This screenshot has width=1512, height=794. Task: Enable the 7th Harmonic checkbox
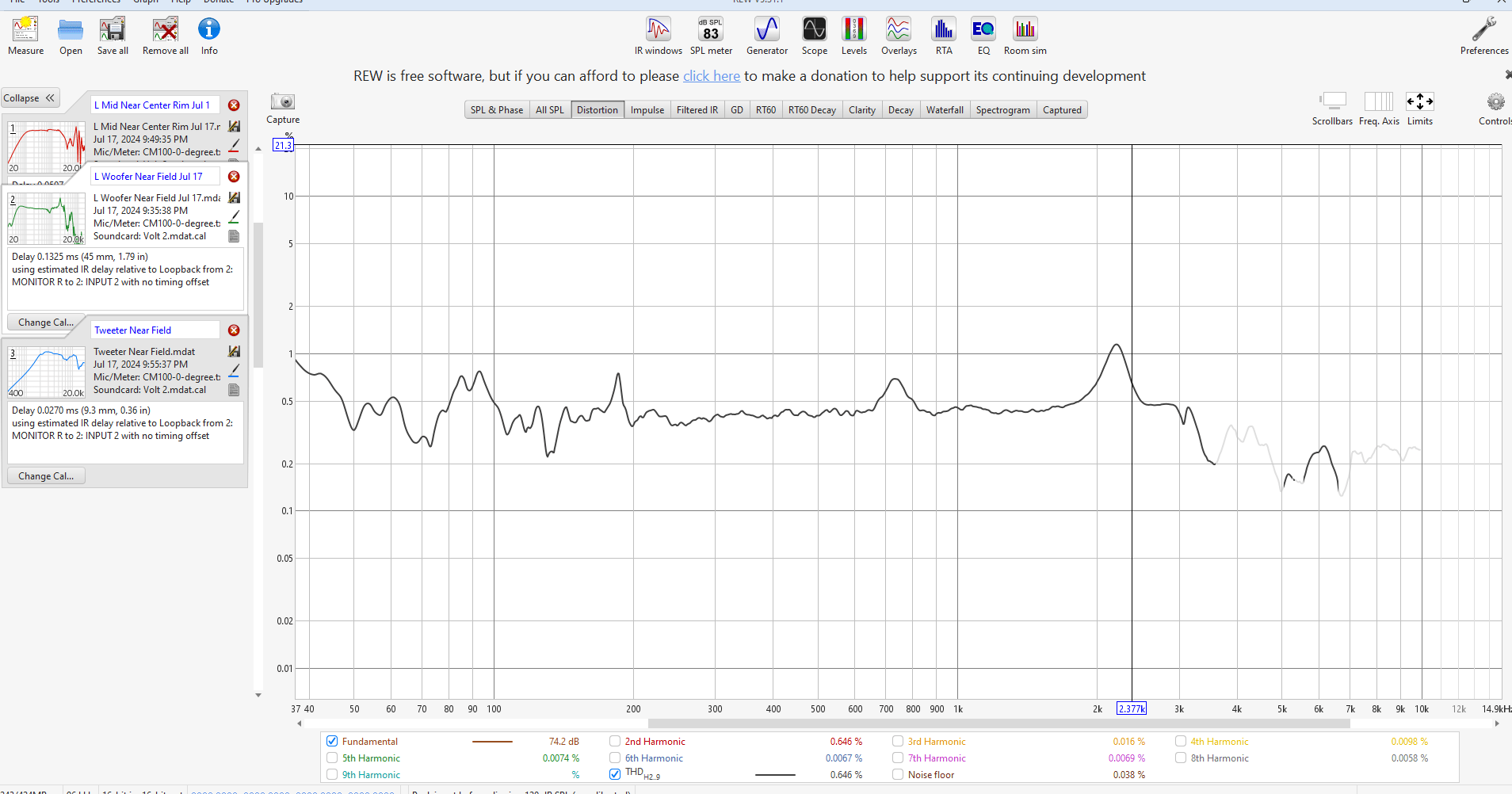tap(898, 758)
